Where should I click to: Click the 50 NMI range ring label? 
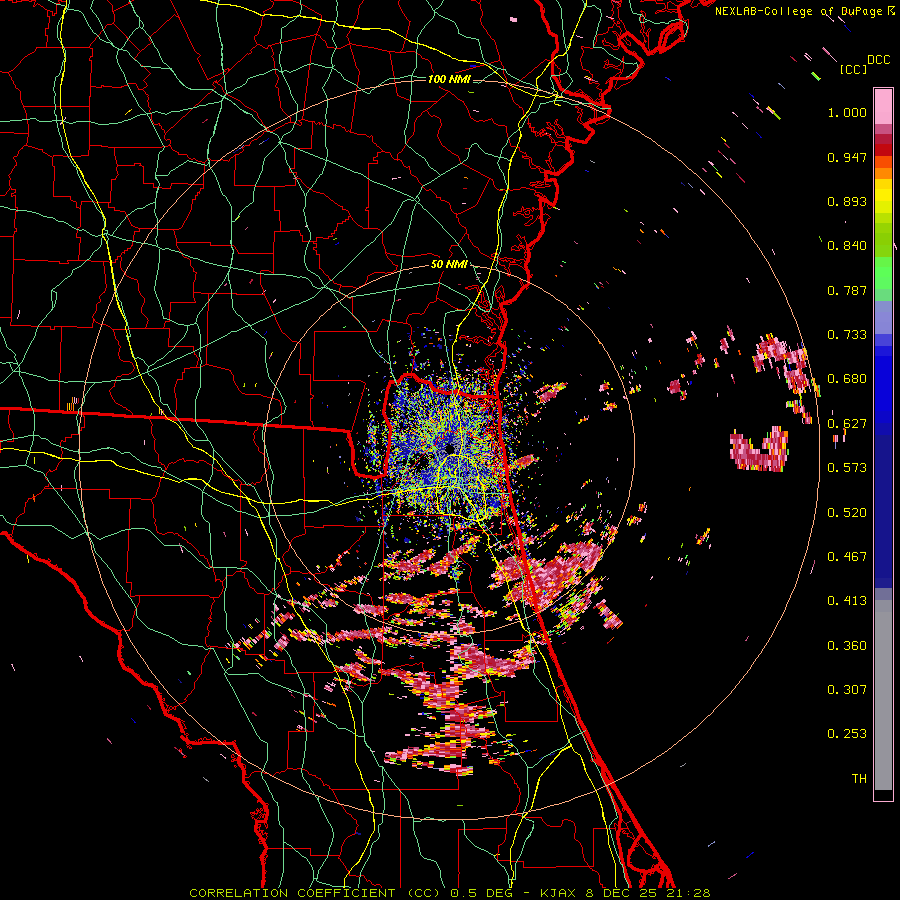(449, 265)
